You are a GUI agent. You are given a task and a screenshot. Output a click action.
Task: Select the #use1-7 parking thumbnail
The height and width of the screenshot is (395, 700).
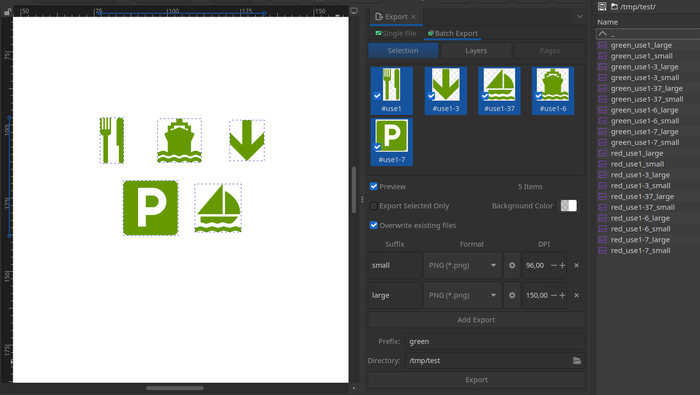tap(392, 141)
